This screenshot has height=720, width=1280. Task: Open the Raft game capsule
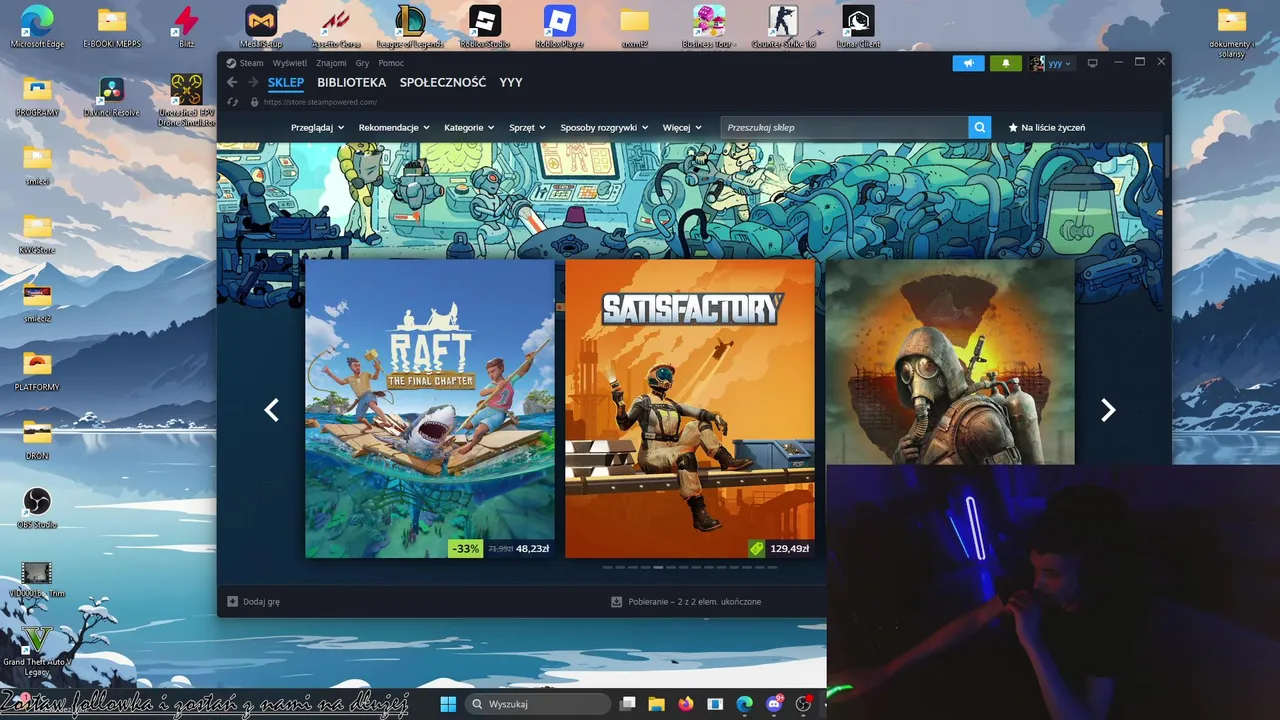[430, 408]
